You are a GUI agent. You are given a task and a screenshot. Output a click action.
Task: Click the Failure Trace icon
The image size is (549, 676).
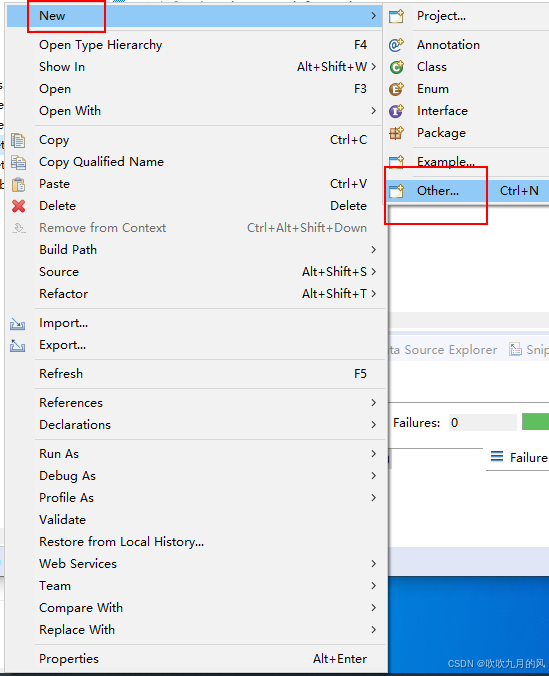point(497,456)
